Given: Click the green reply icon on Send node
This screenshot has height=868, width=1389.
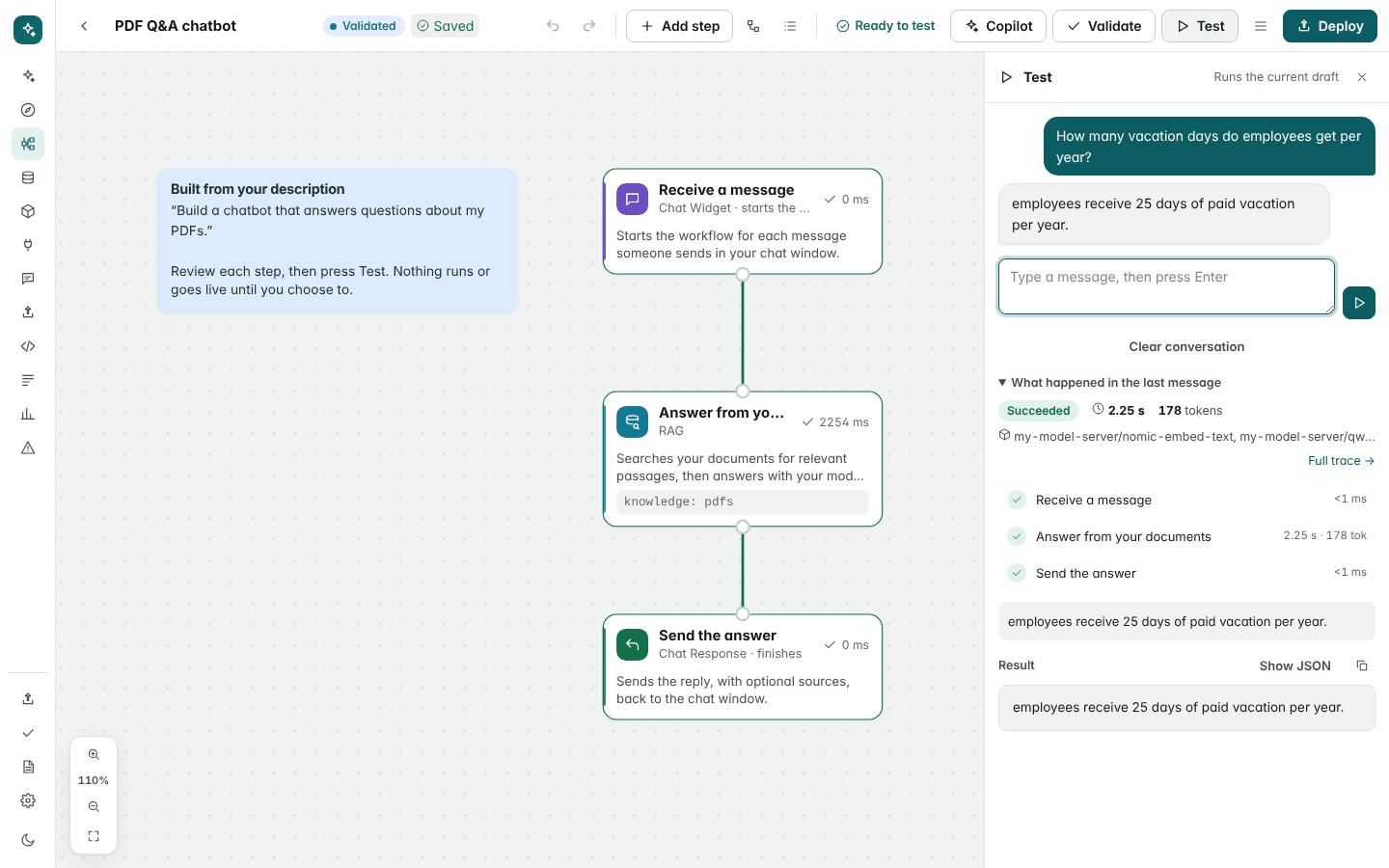Looking at the screenshot, I should click(632, 645).
